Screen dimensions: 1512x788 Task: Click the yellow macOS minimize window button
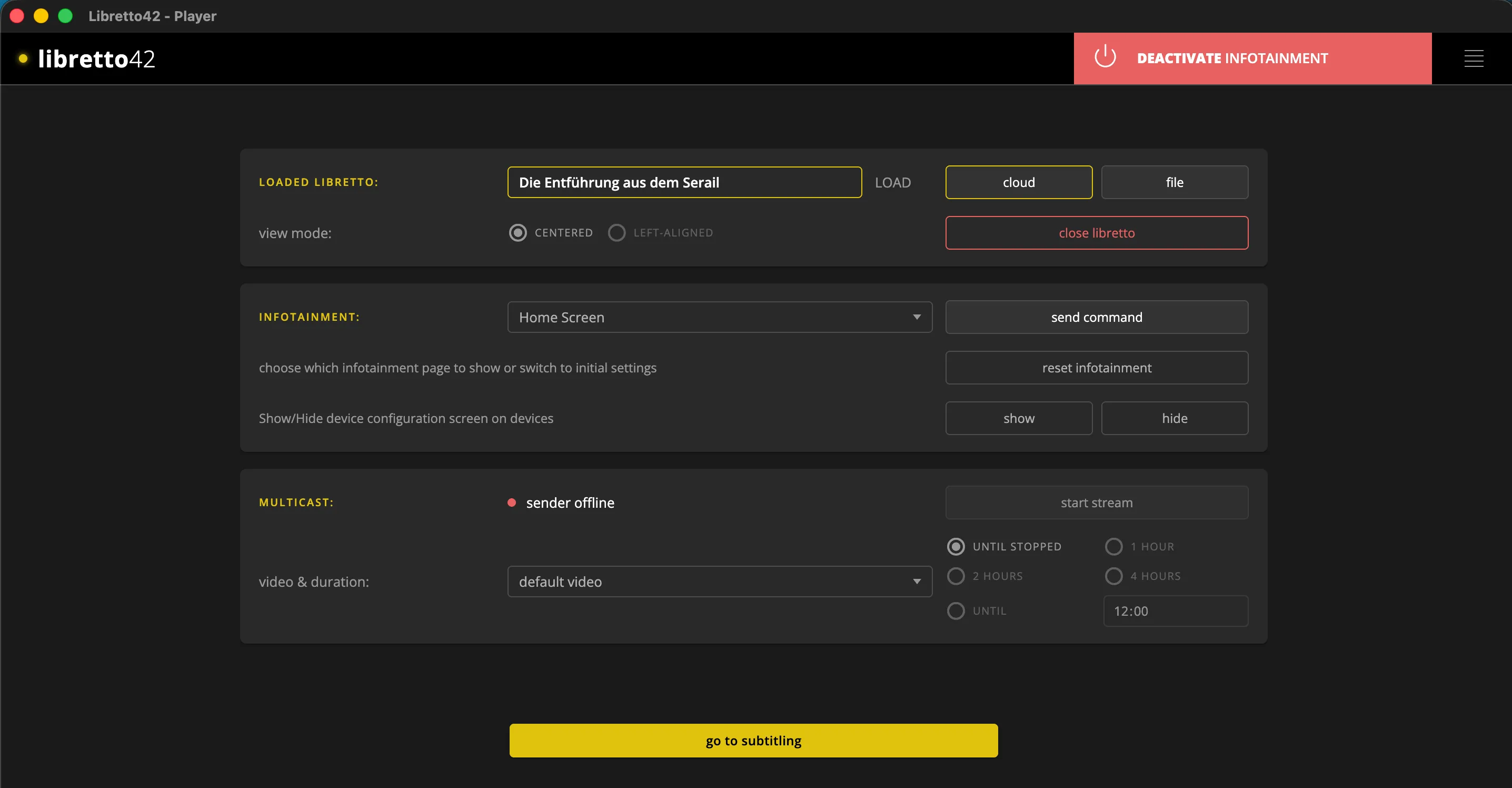pyautogui.click(x=41, y=16)
